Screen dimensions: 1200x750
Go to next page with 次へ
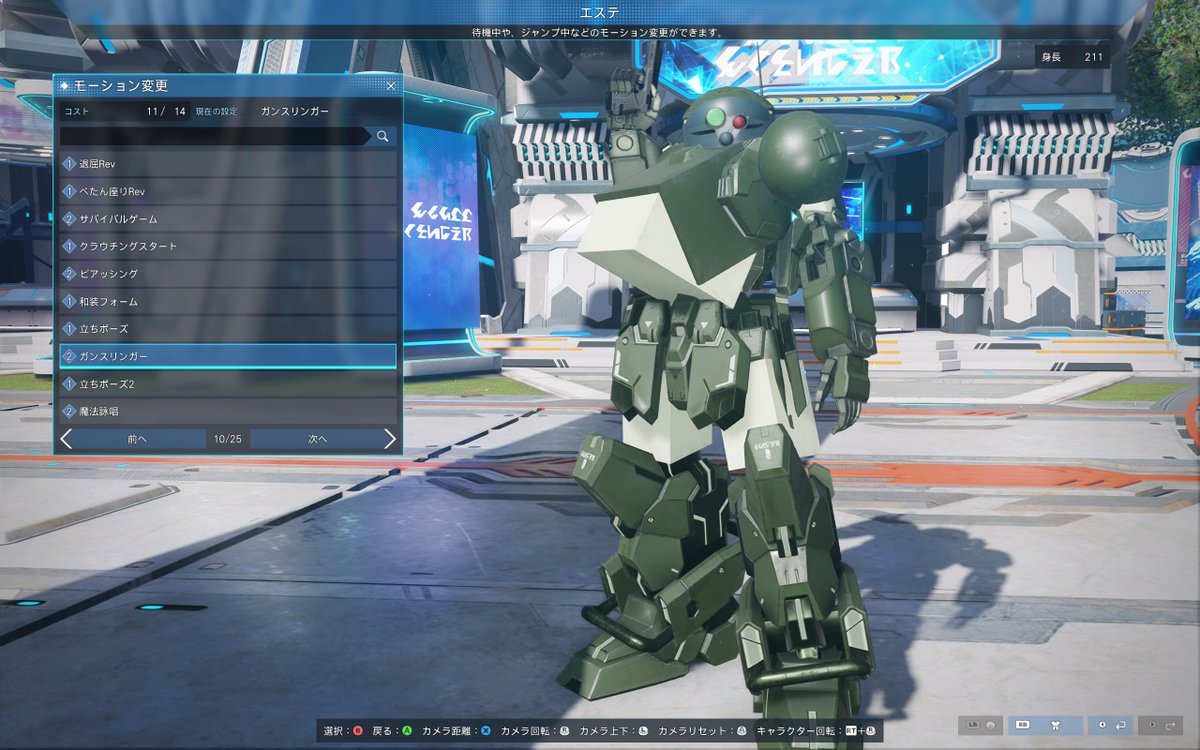pos(318,439)
